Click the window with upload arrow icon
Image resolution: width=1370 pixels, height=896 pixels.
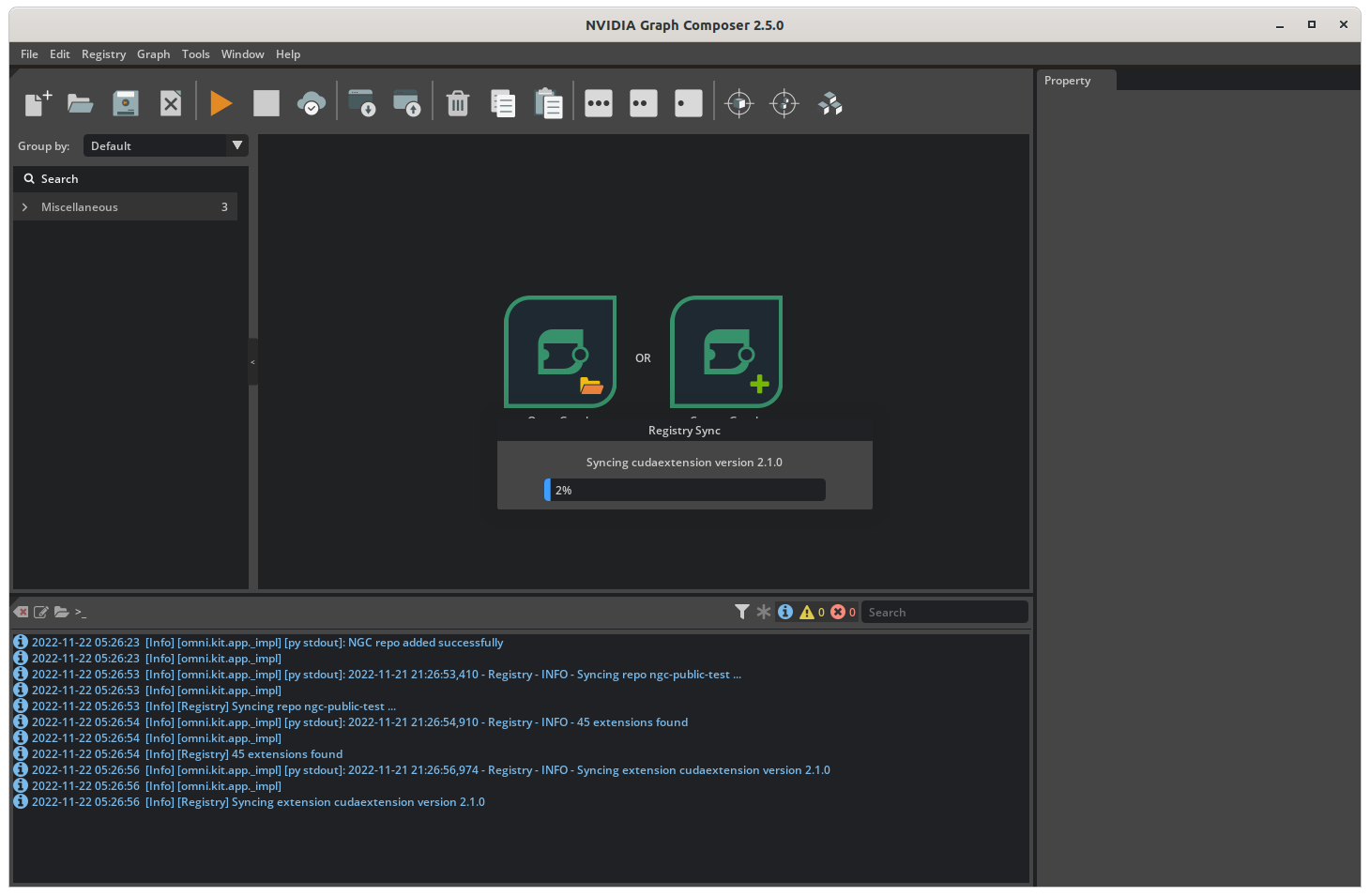coord(406,103)
